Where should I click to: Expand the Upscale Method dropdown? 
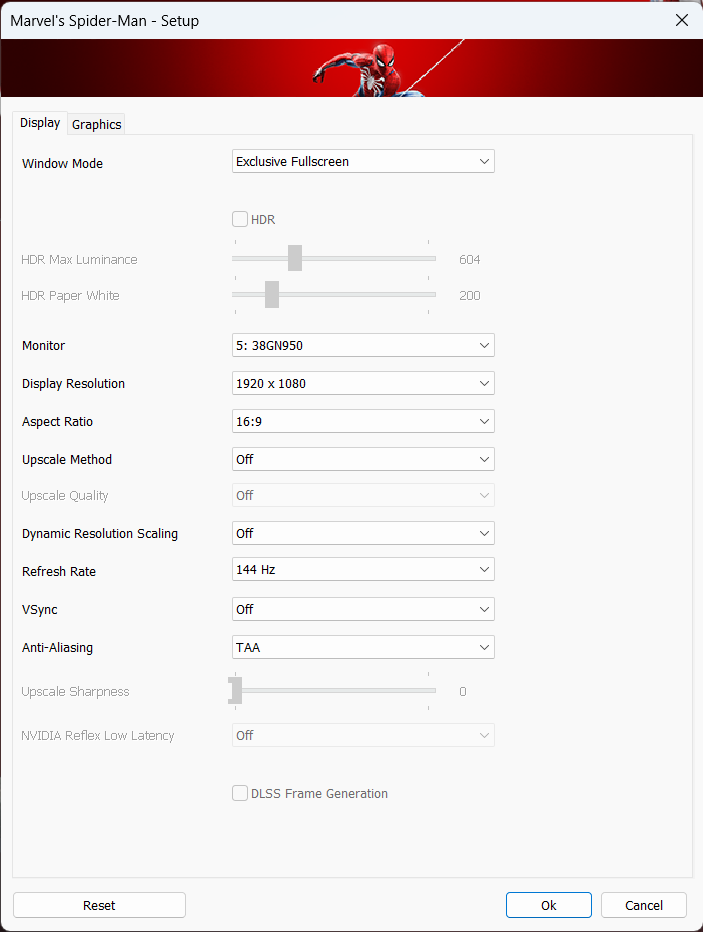click(363, 459)
